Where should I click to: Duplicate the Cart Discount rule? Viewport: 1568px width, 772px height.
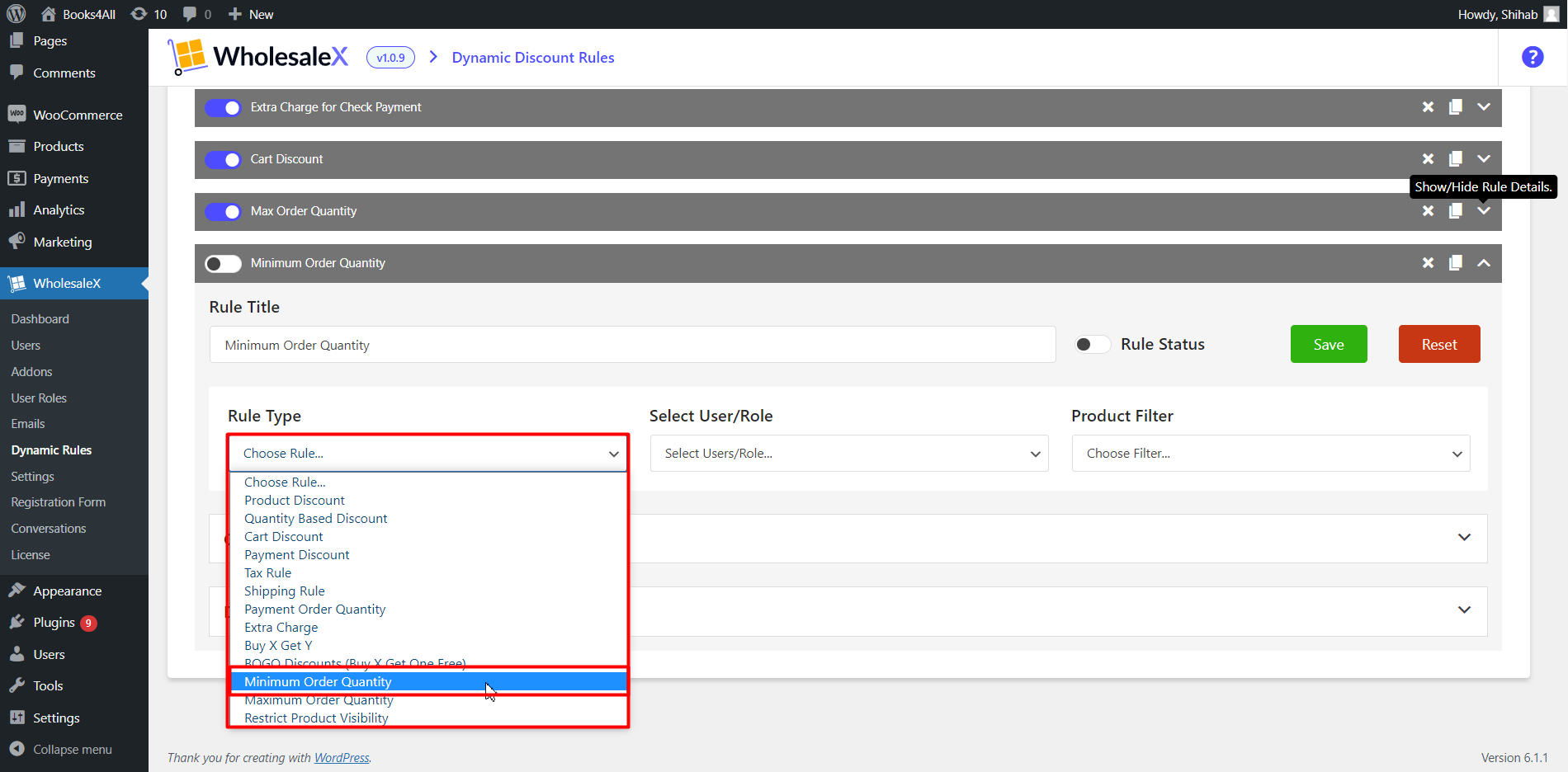[1456, 159]
